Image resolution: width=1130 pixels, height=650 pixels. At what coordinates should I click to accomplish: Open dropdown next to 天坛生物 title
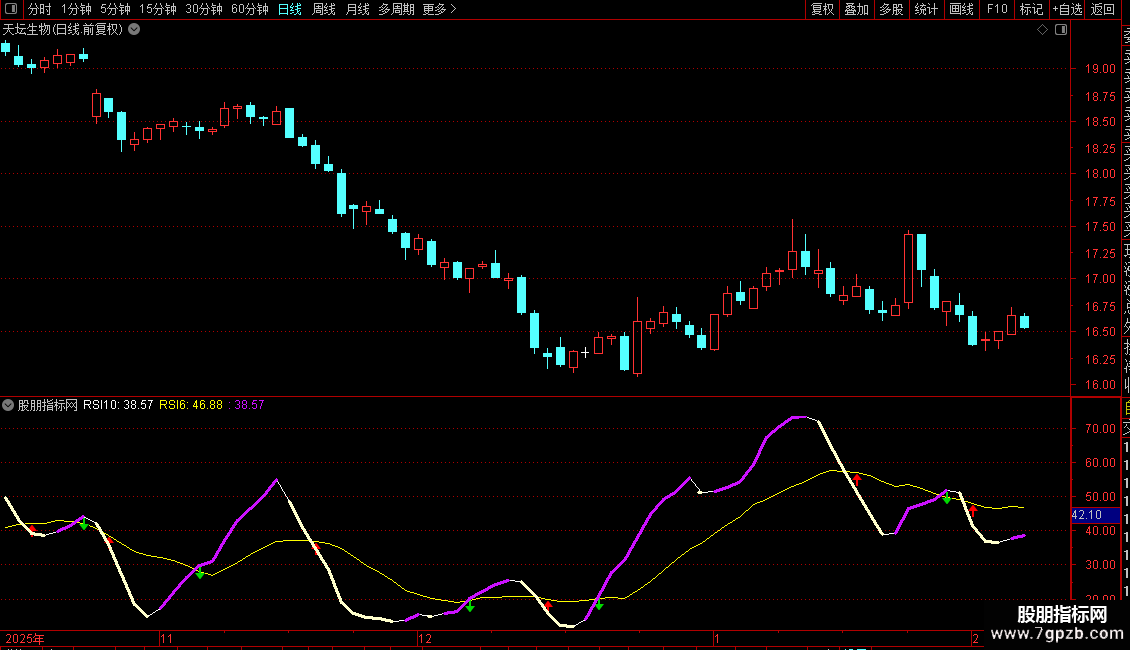pyautogui.click(x=134, y=30)
